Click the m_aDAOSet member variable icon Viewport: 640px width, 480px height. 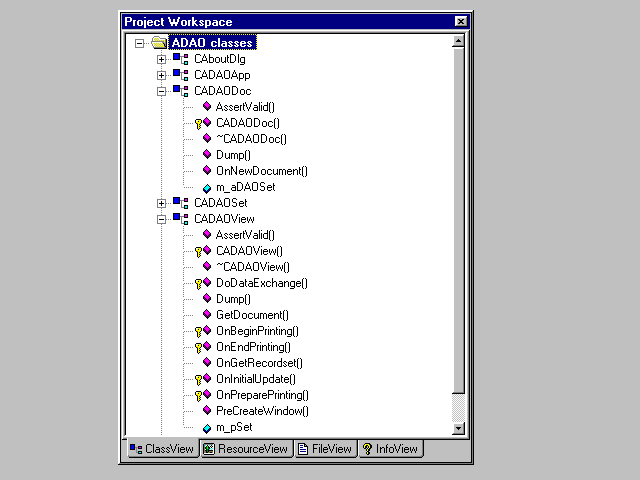[207, 187]
